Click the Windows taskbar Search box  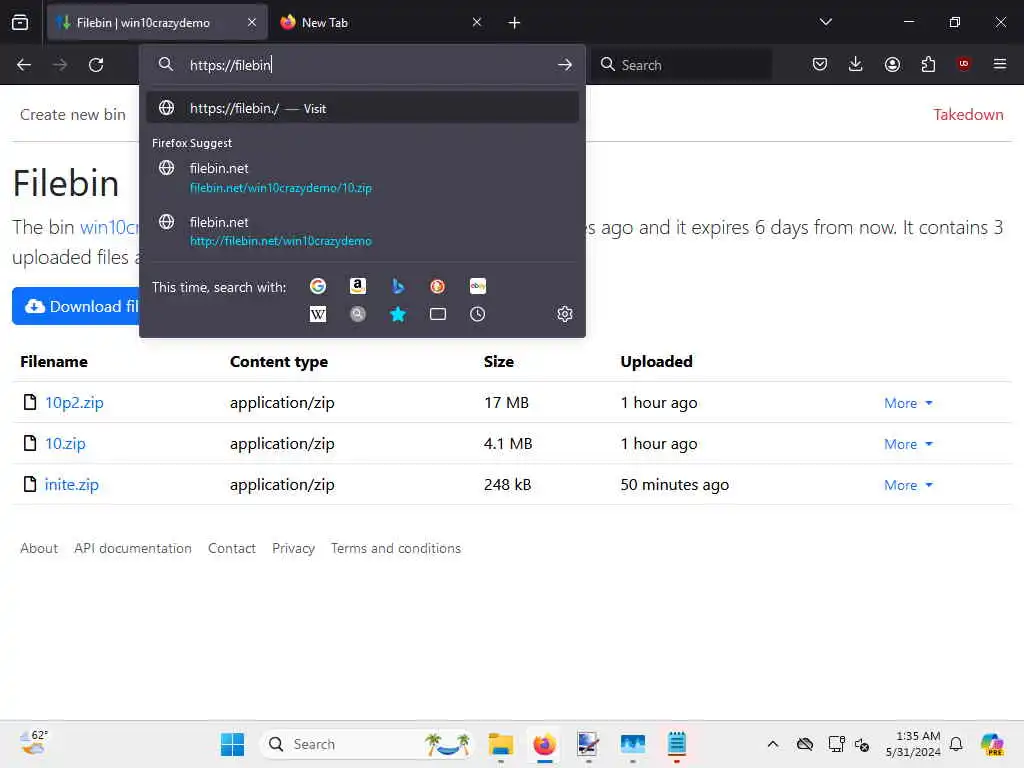[366, 744]
